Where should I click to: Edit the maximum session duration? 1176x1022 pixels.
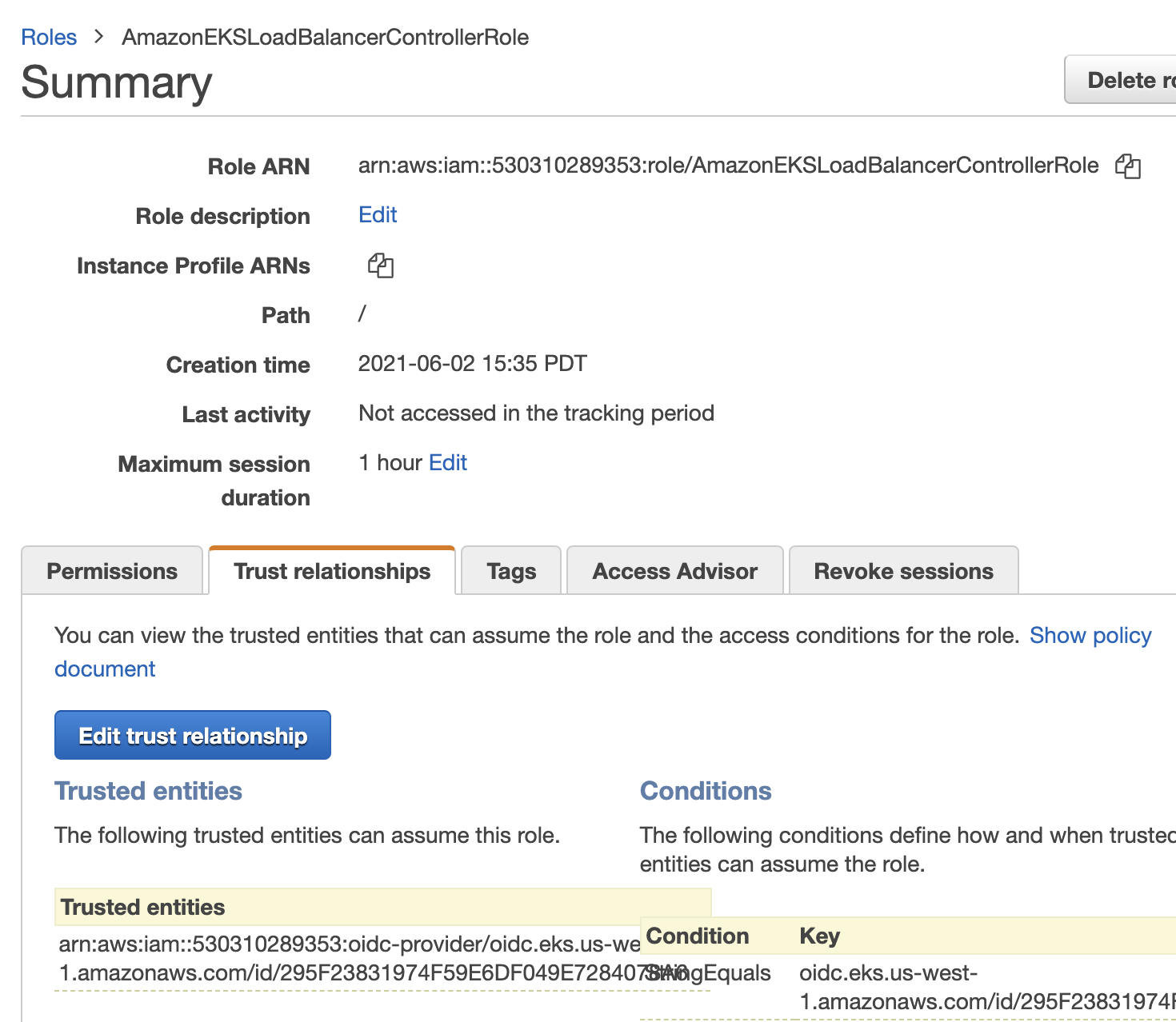pos(448,462)
